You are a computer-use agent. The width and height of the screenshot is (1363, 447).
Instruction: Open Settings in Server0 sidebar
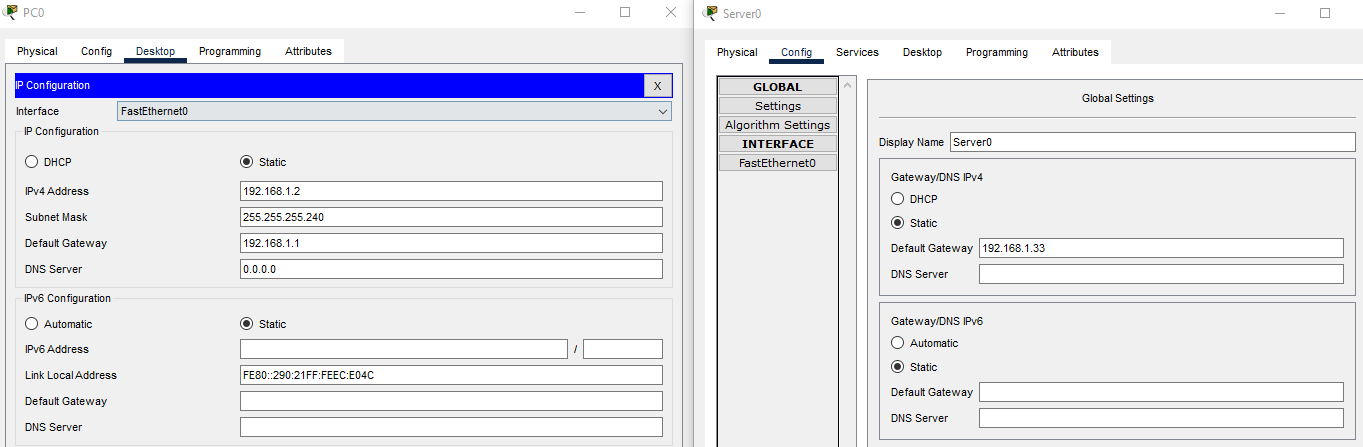pyautogui.click(x=778, y=106)
